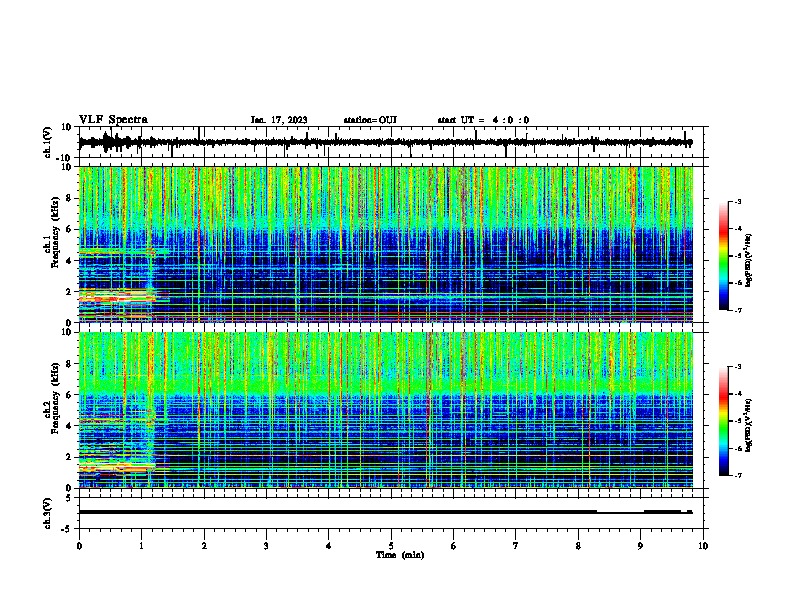Viewport: 792px width, 612px height.
Task: Click the ch.1 voltage waveform trace
Action: click(385, 142)
